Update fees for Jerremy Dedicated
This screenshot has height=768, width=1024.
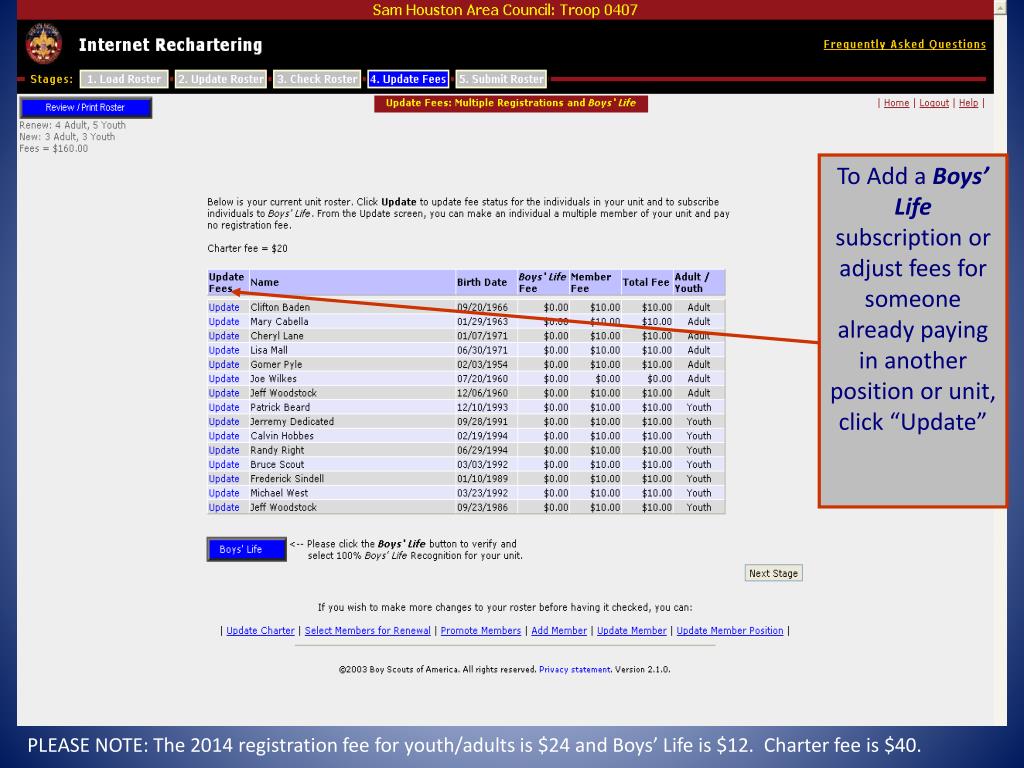click(x=224, y=422)
